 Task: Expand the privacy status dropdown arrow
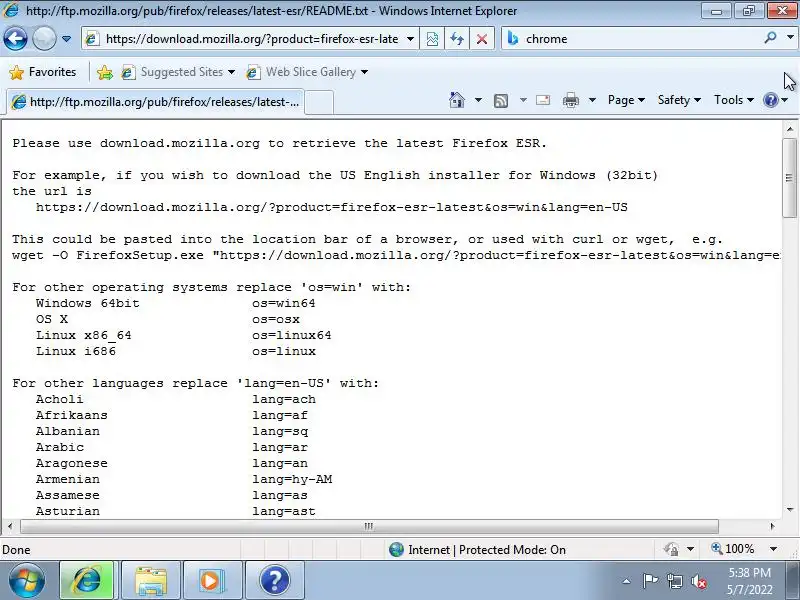click(690, 549)
